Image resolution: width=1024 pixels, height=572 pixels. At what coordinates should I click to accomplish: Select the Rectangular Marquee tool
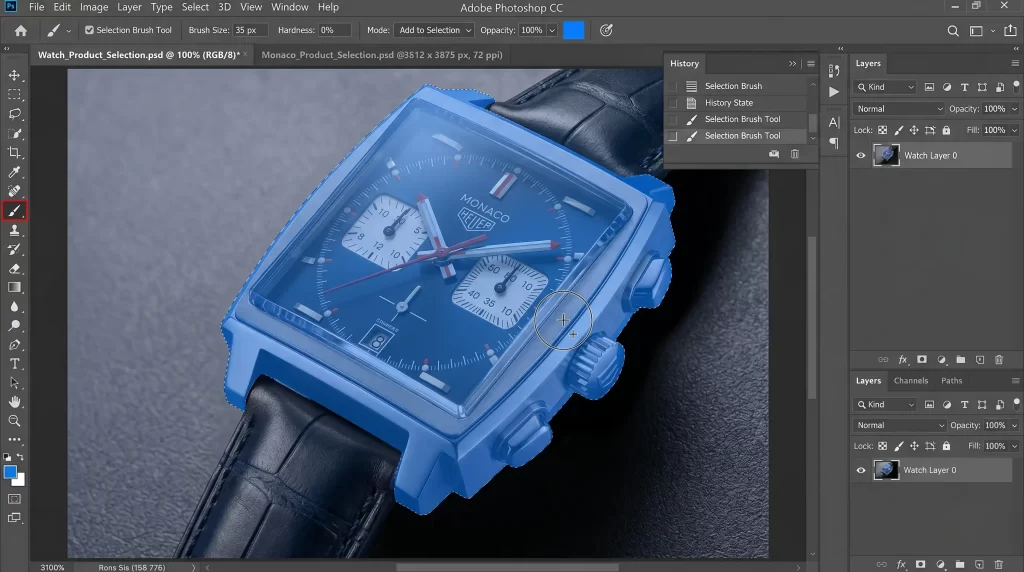[x=14, y=95]
